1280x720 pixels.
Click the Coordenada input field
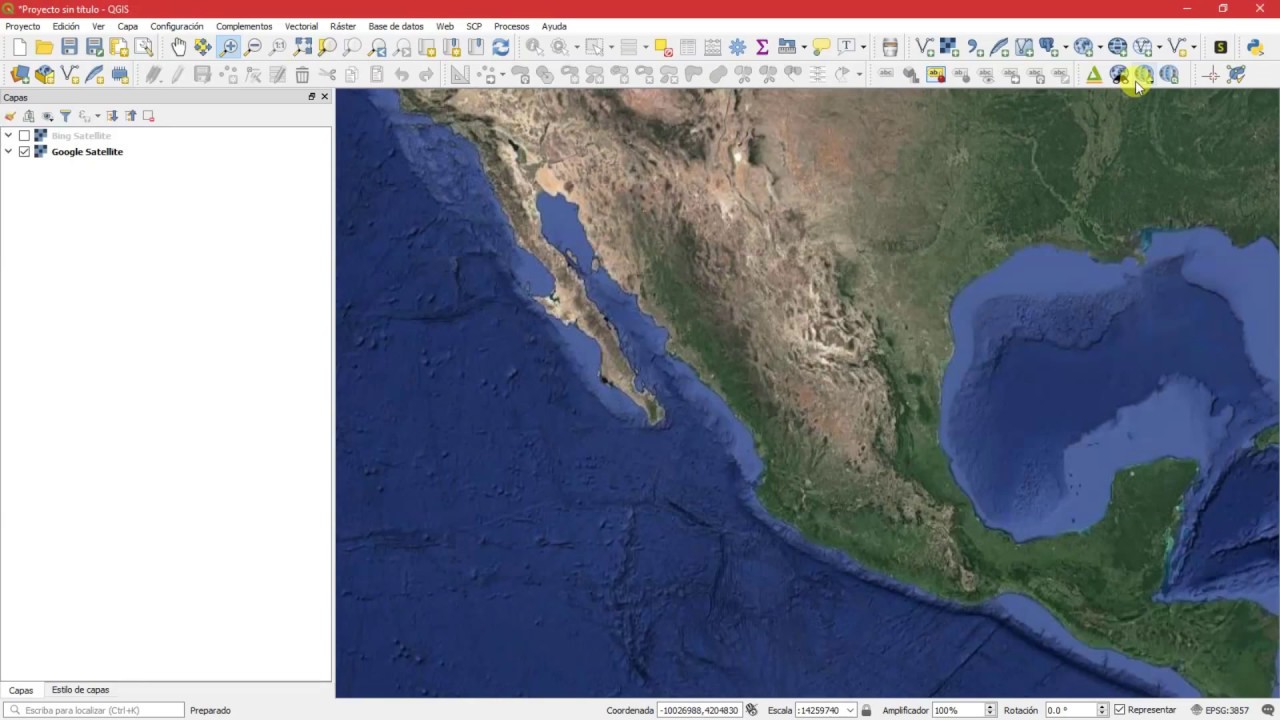point(698,710)
